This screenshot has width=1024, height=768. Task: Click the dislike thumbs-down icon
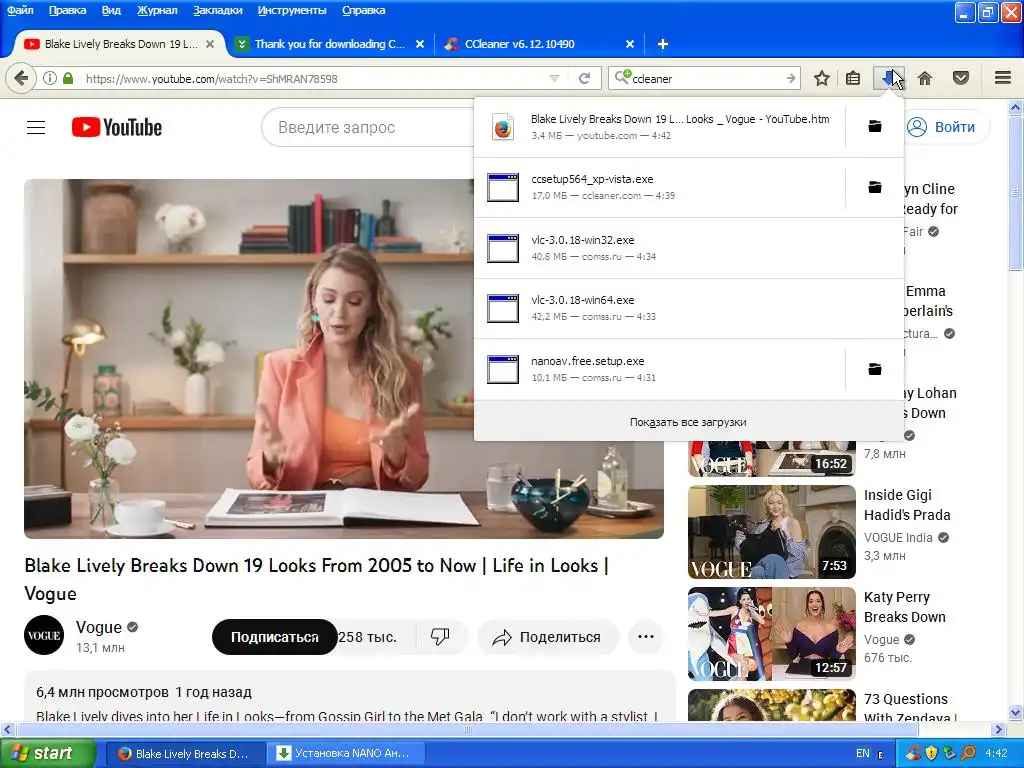(x=440, y=636)
